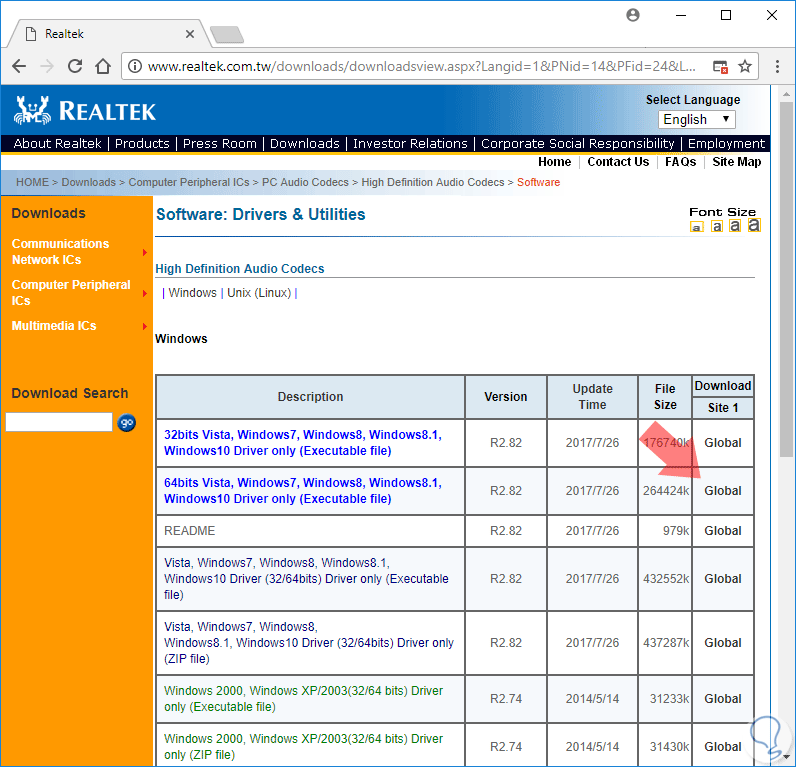Click PC Audio Codecs in the breadcrumb
The image size is (796, 767).
[x=305, y=182]
